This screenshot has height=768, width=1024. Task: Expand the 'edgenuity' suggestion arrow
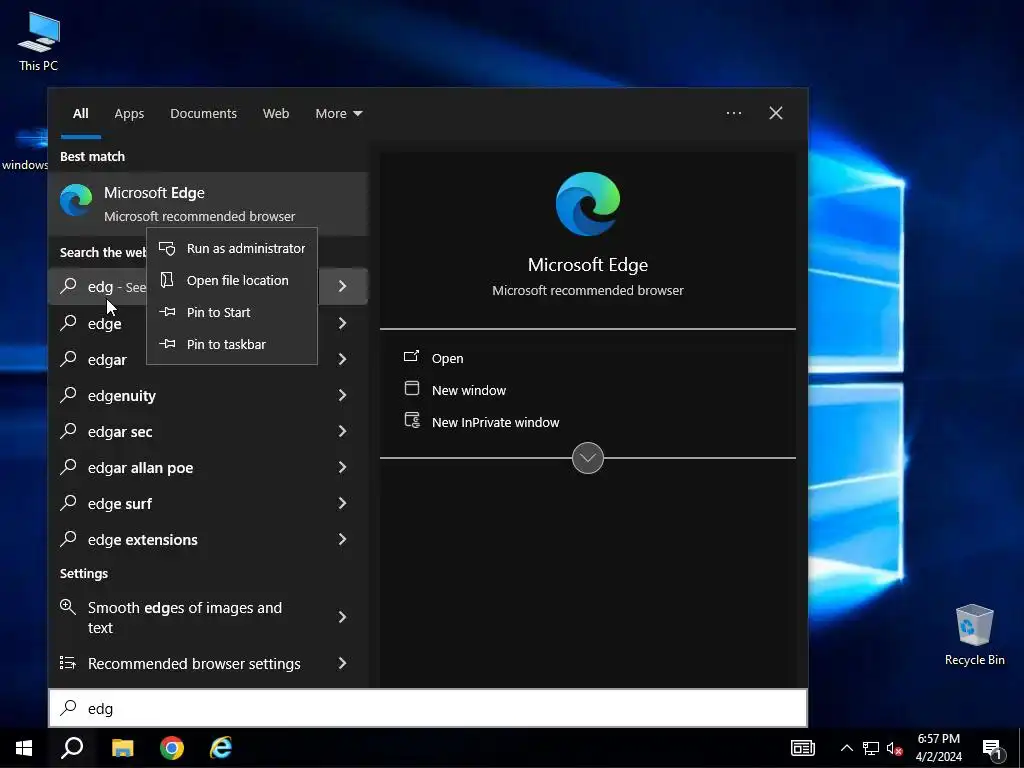click(342, 394)
